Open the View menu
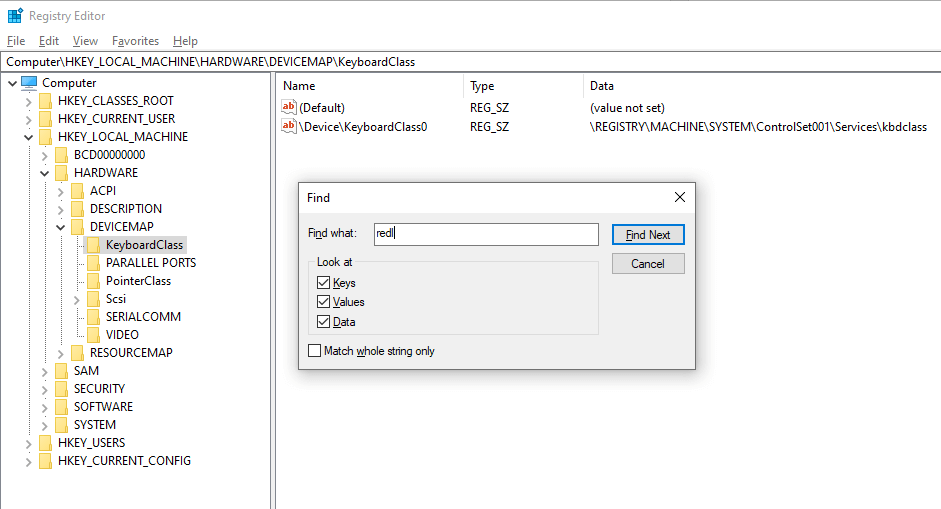Viewport: 941px width, 509px height. 85,41
